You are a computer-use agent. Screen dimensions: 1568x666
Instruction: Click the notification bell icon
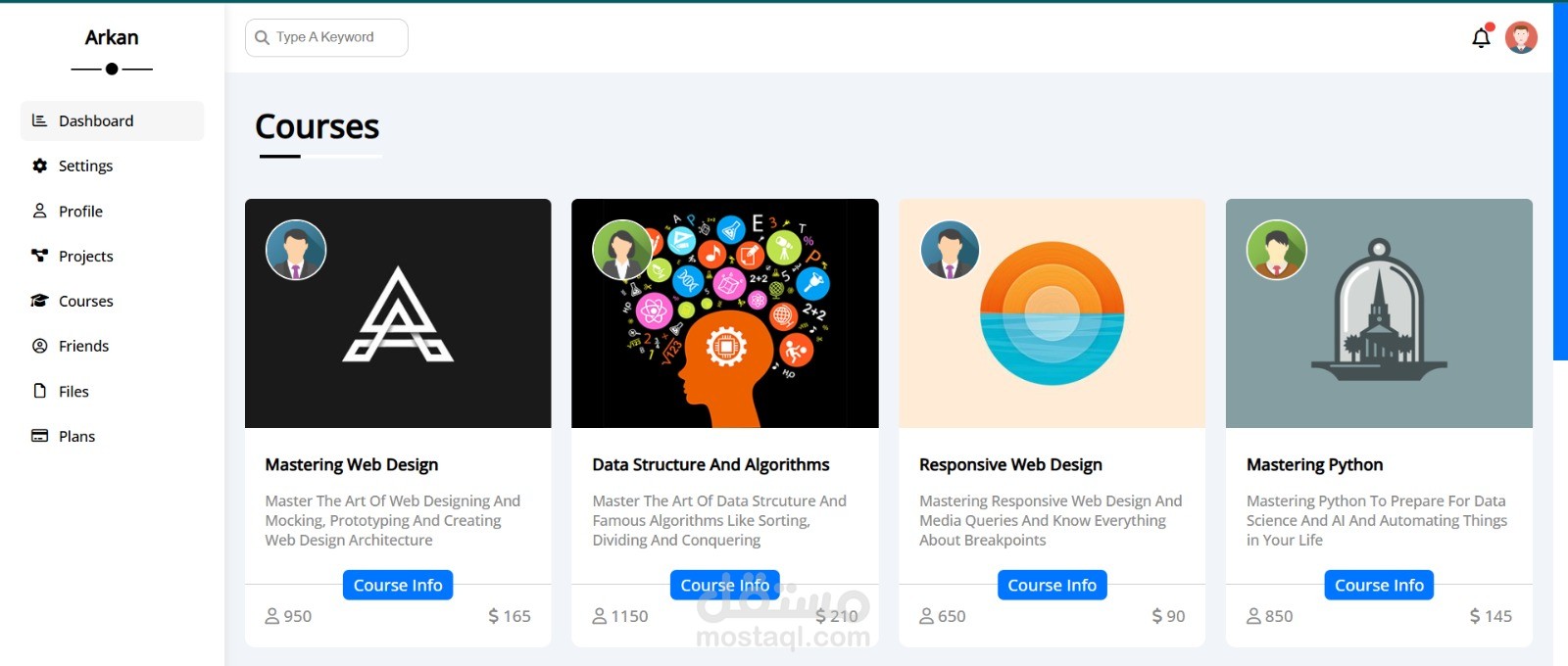pyautogui.click(x=1481, y=38)
